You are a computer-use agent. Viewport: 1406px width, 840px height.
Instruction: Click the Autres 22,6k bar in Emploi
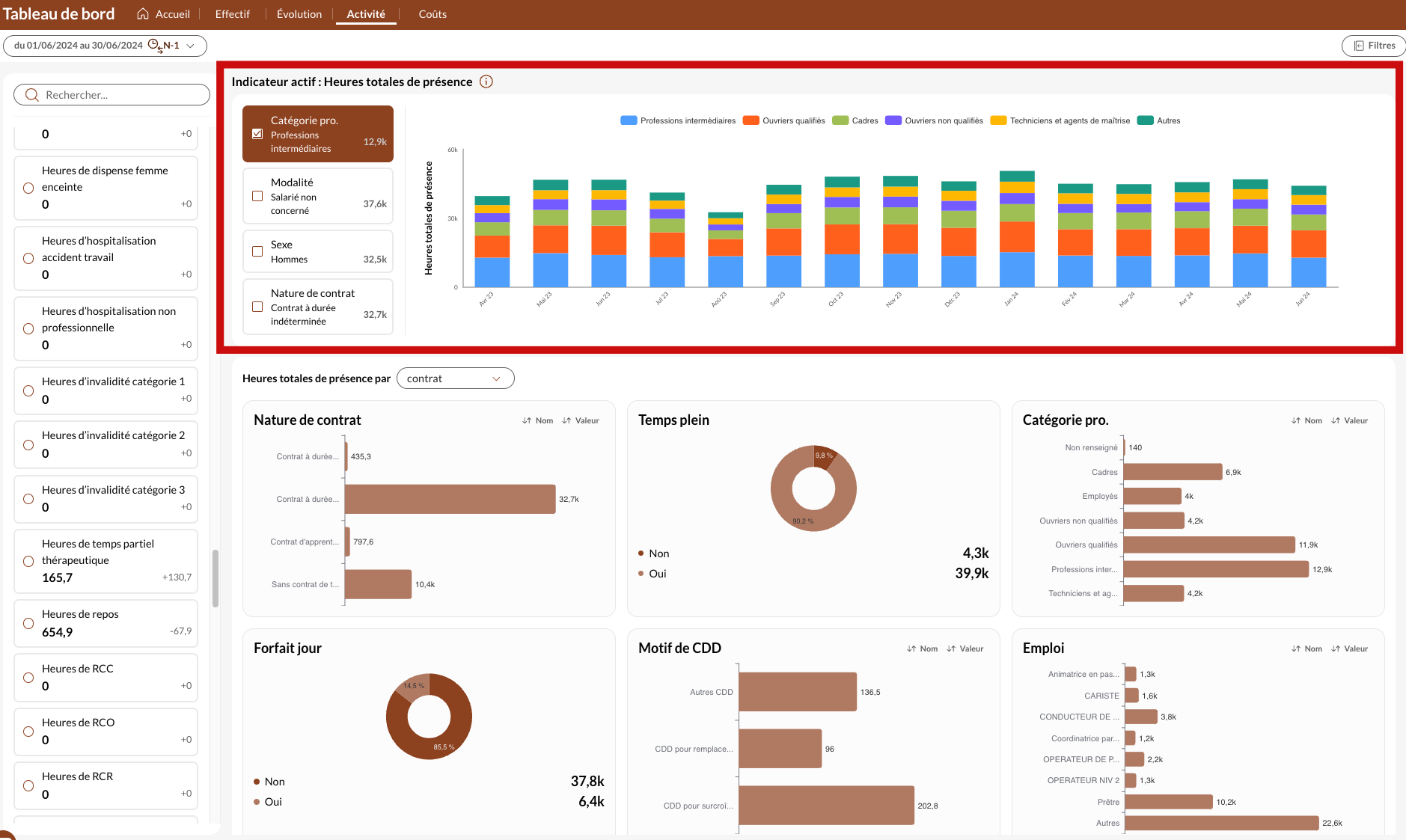(x=1221, y=823)
